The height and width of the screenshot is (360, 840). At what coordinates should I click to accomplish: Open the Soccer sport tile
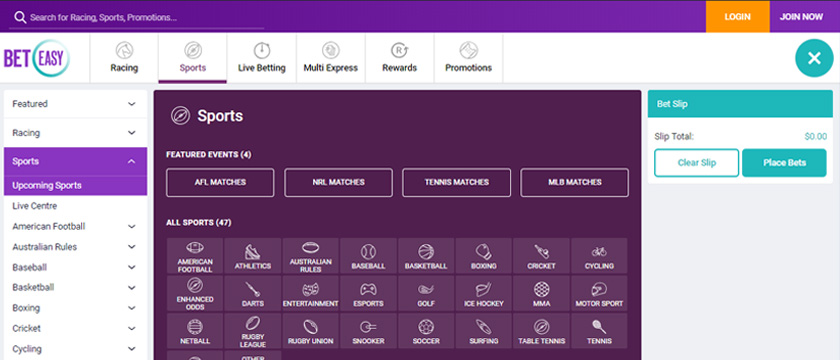[x=426, y=331]
